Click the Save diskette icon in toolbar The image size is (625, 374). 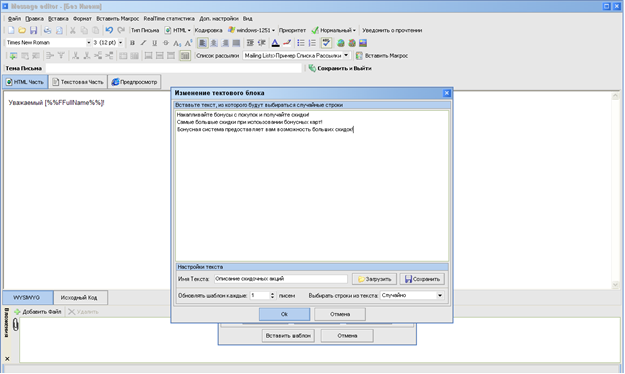click(33, 30)
